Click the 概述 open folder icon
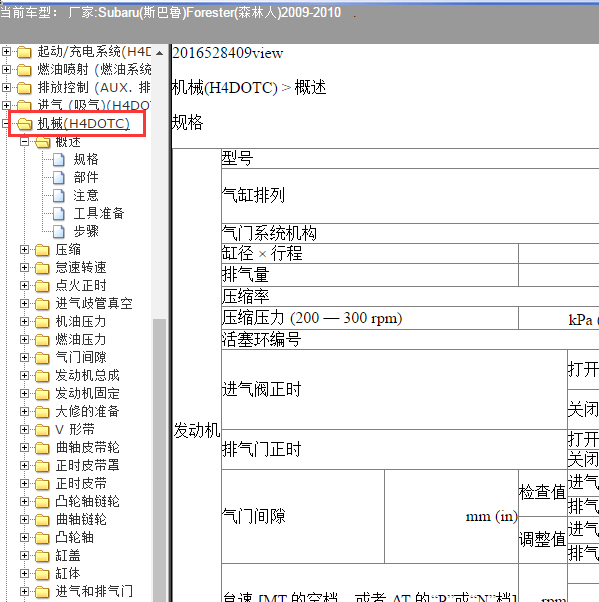 pyautogui.click(x=43, y=142)
